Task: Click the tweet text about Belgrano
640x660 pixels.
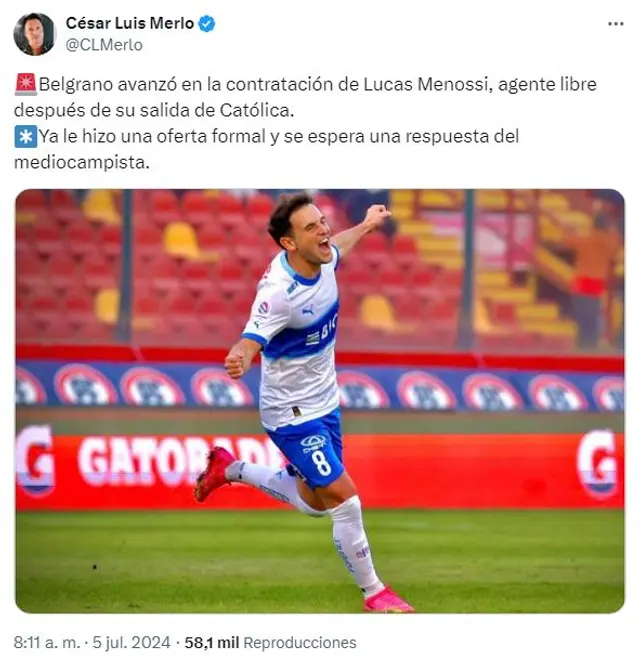Action: 305,97
